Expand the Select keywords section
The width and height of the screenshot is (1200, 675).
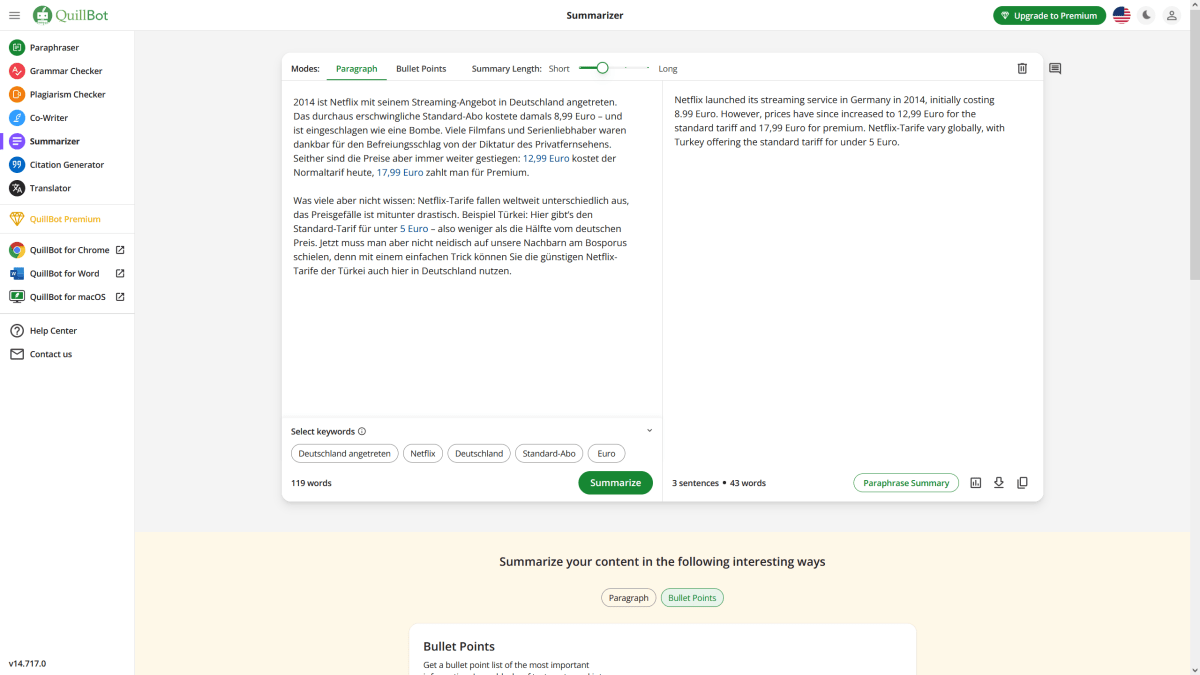coord(649,430)
